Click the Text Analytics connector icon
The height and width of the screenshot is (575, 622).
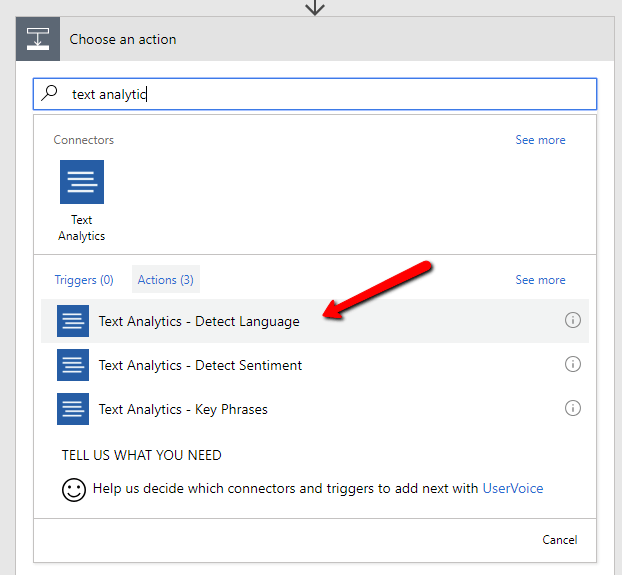point(81,182)
